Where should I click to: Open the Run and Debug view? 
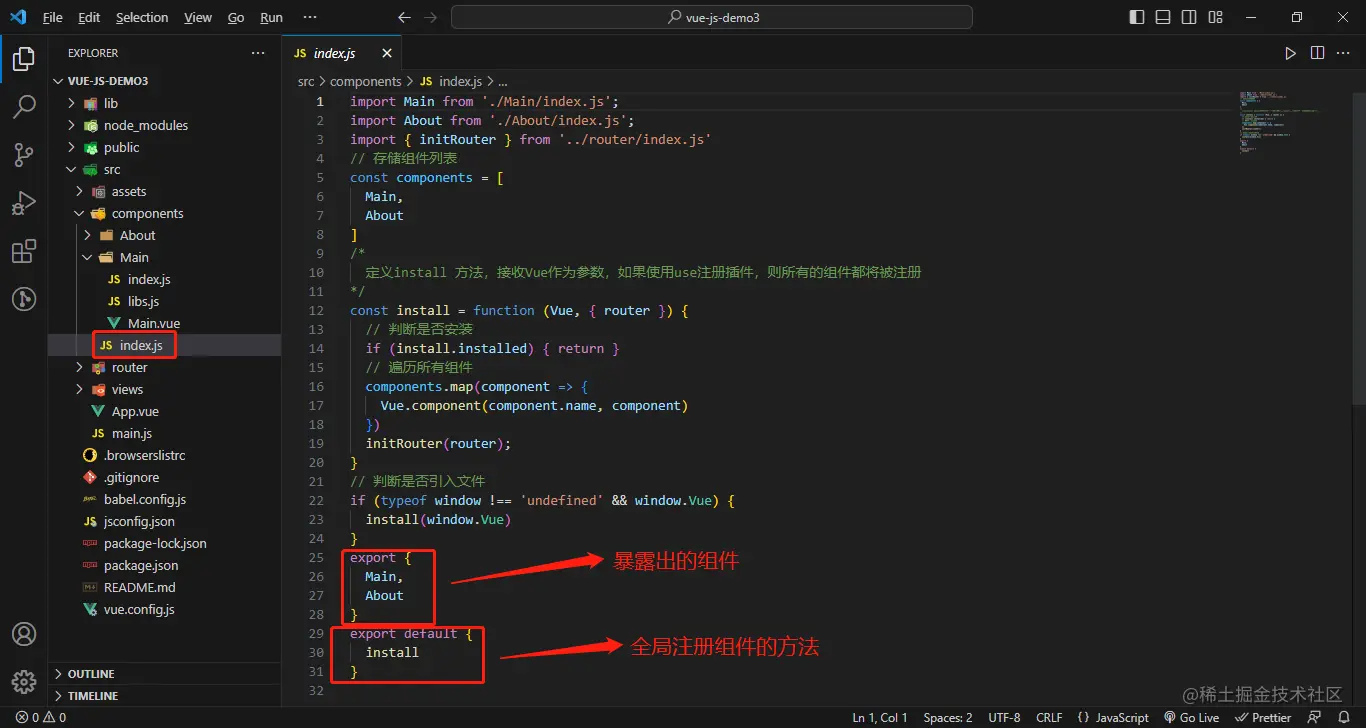24,203
